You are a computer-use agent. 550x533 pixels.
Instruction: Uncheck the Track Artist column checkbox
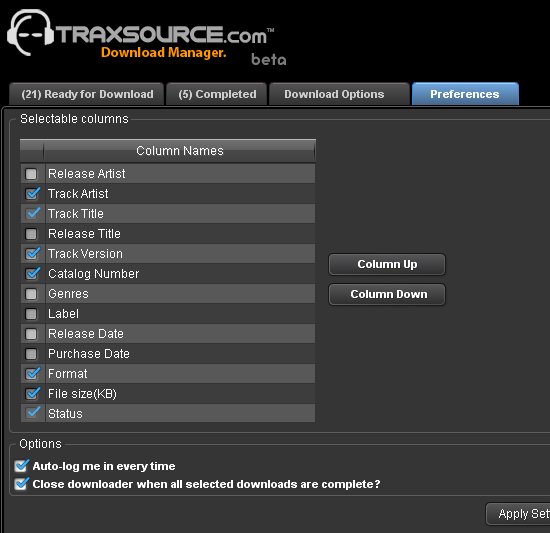[32, 194]
